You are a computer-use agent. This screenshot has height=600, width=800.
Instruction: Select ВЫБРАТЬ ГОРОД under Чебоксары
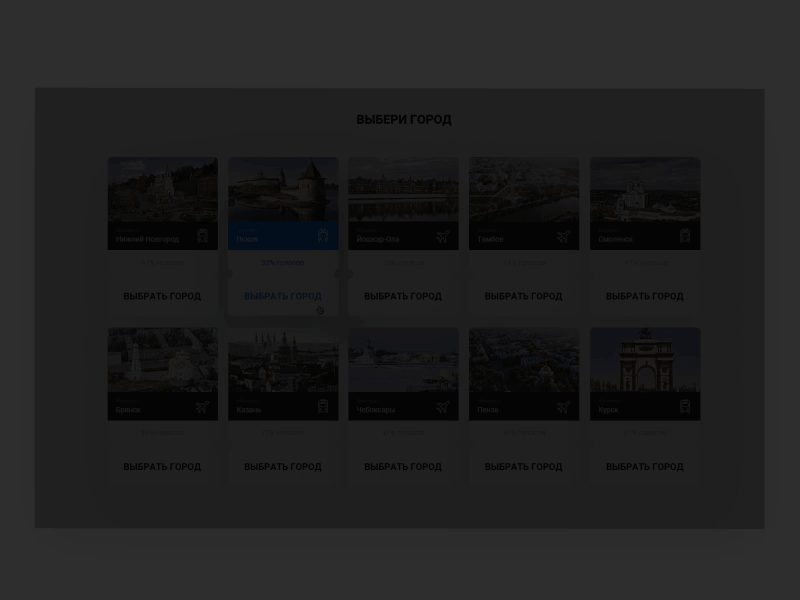point(403,467)
